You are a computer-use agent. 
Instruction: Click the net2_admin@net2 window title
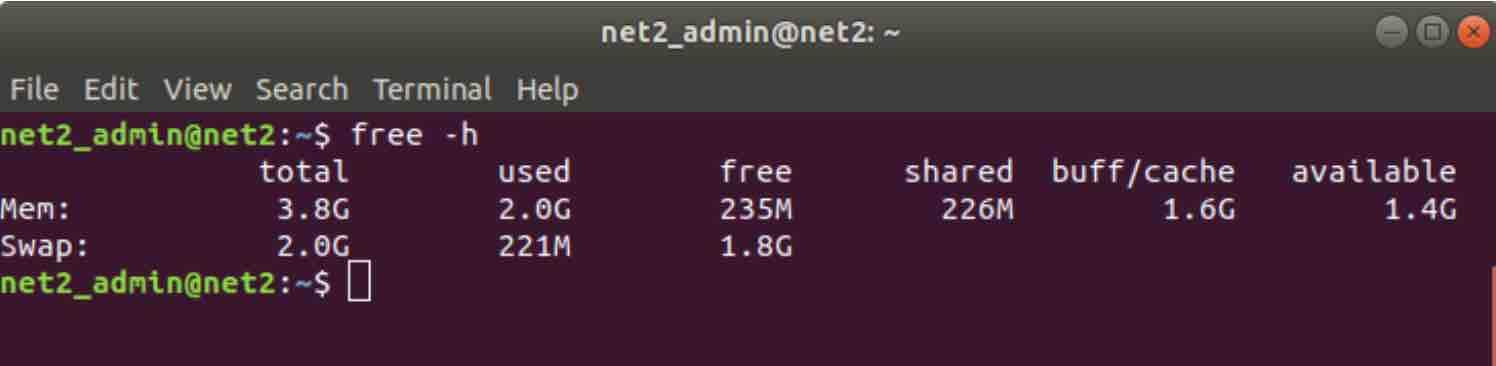click(750, 34)
